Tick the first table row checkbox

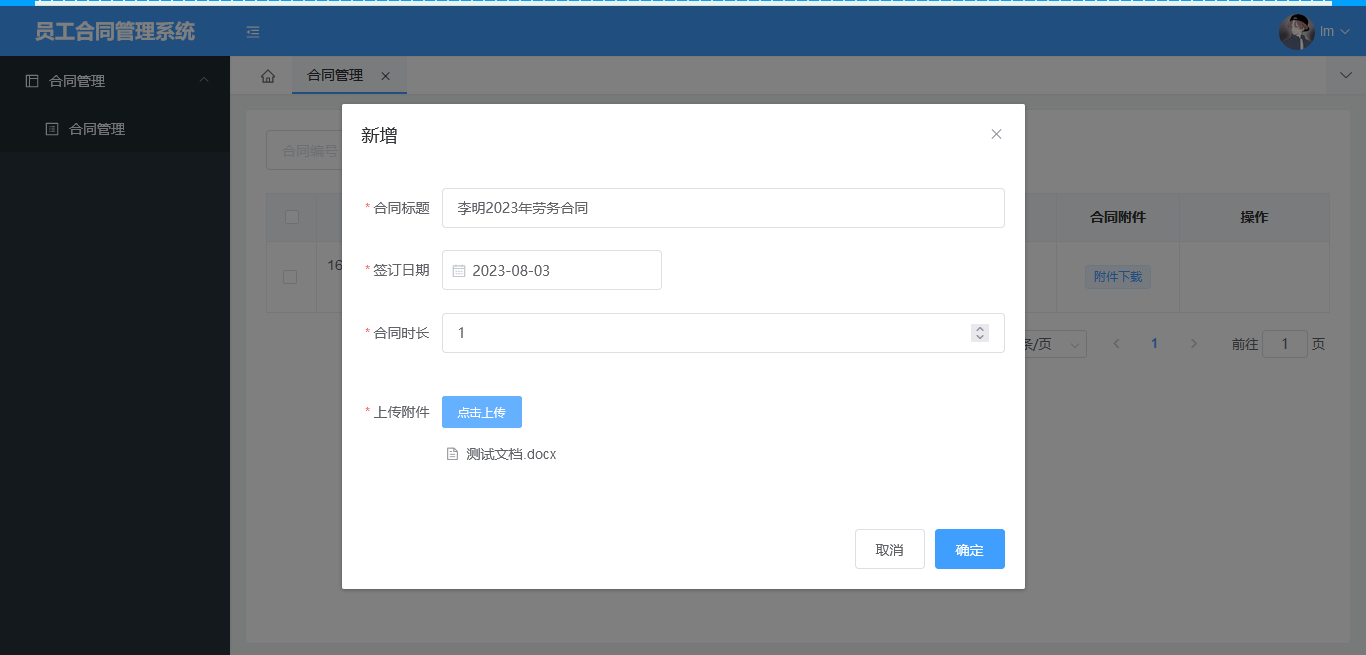[290, 277]
